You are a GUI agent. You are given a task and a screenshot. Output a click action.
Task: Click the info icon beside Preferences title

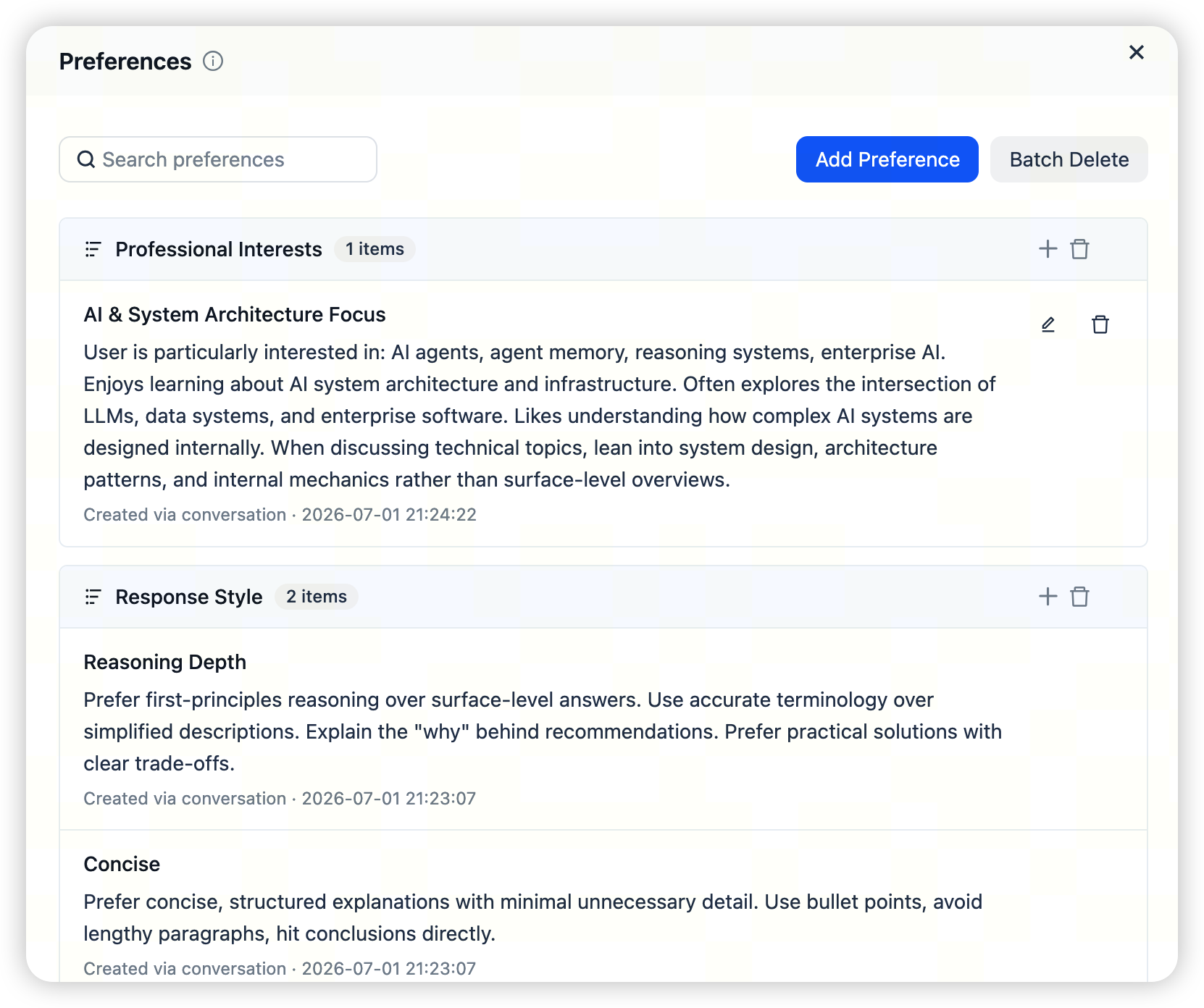click(213, 61)
